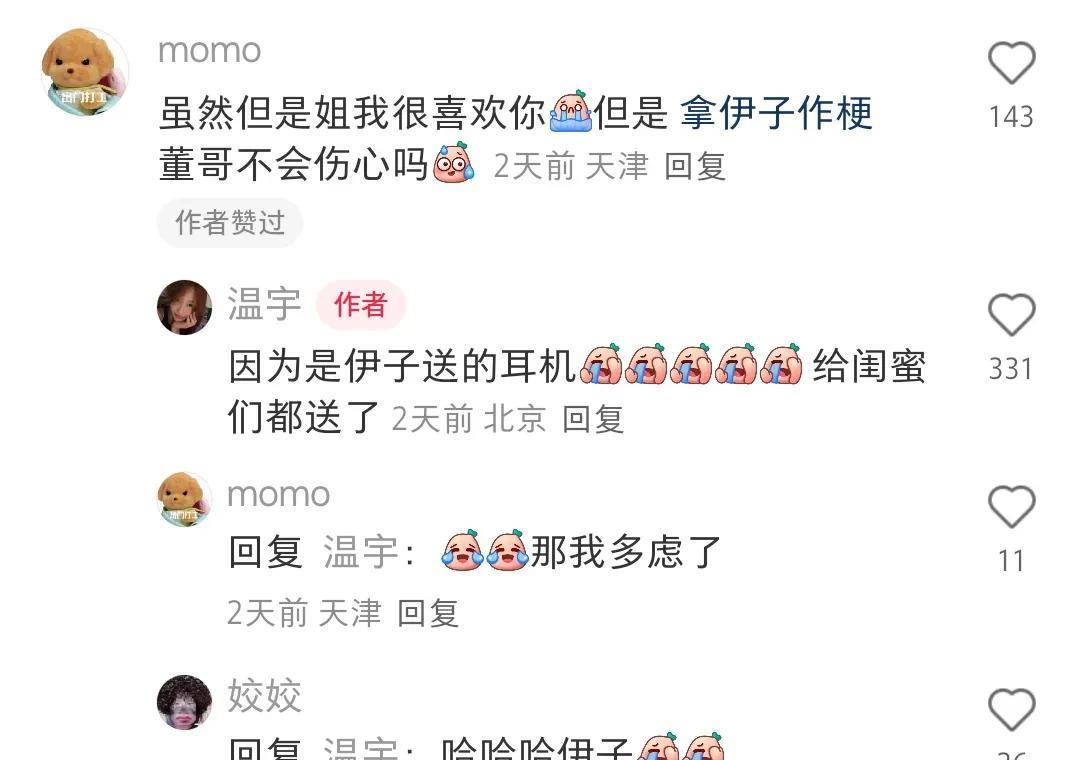Image resolution: width=1080 pixels, height=760 pixels.
Task: Like momo's reply with 11 likes
Action: tap(1011, 506)
